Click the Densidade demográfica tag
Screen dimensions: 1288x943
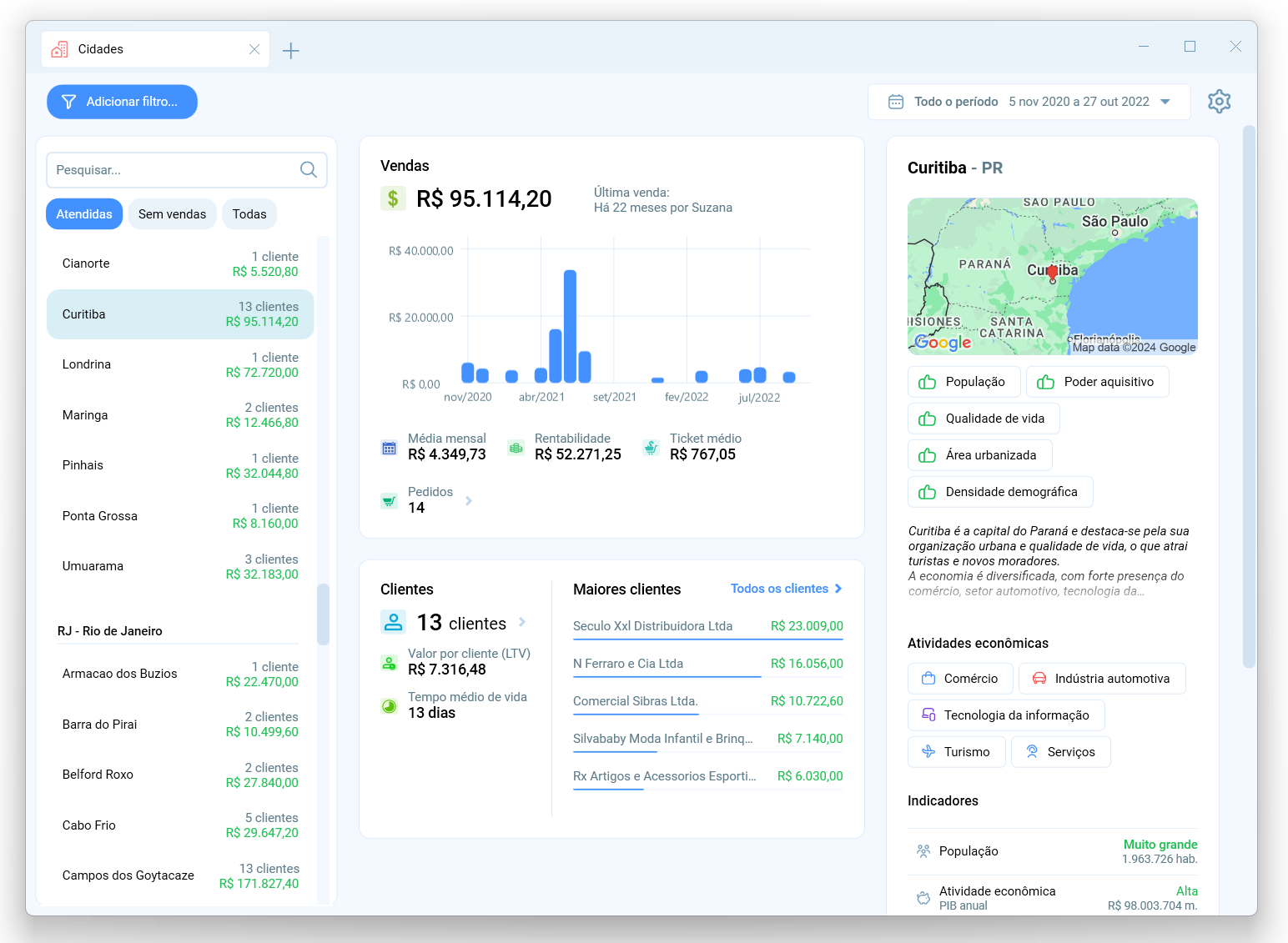1000,492
